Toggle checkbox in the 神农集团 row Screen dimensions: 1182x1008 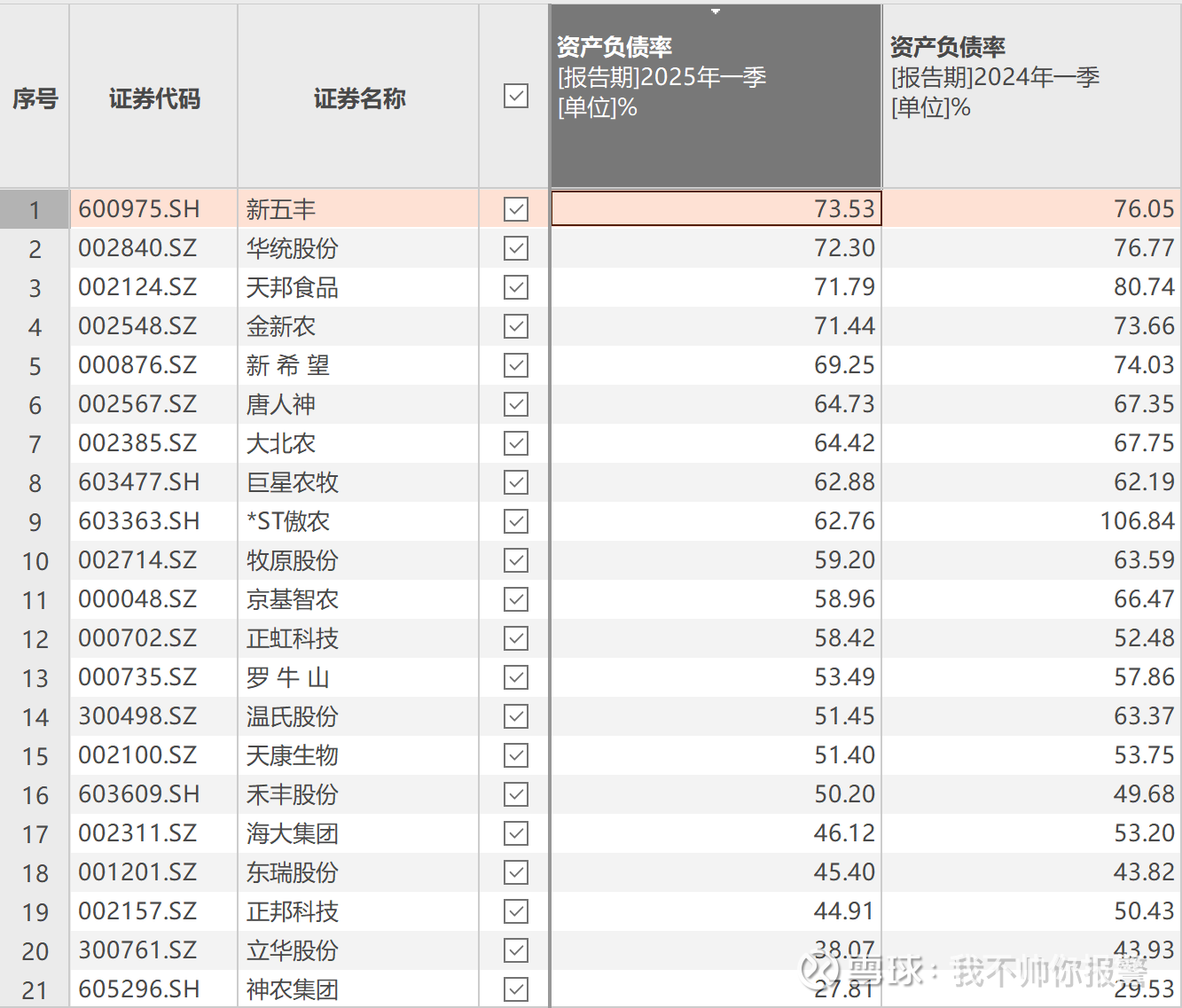(515, 989)
